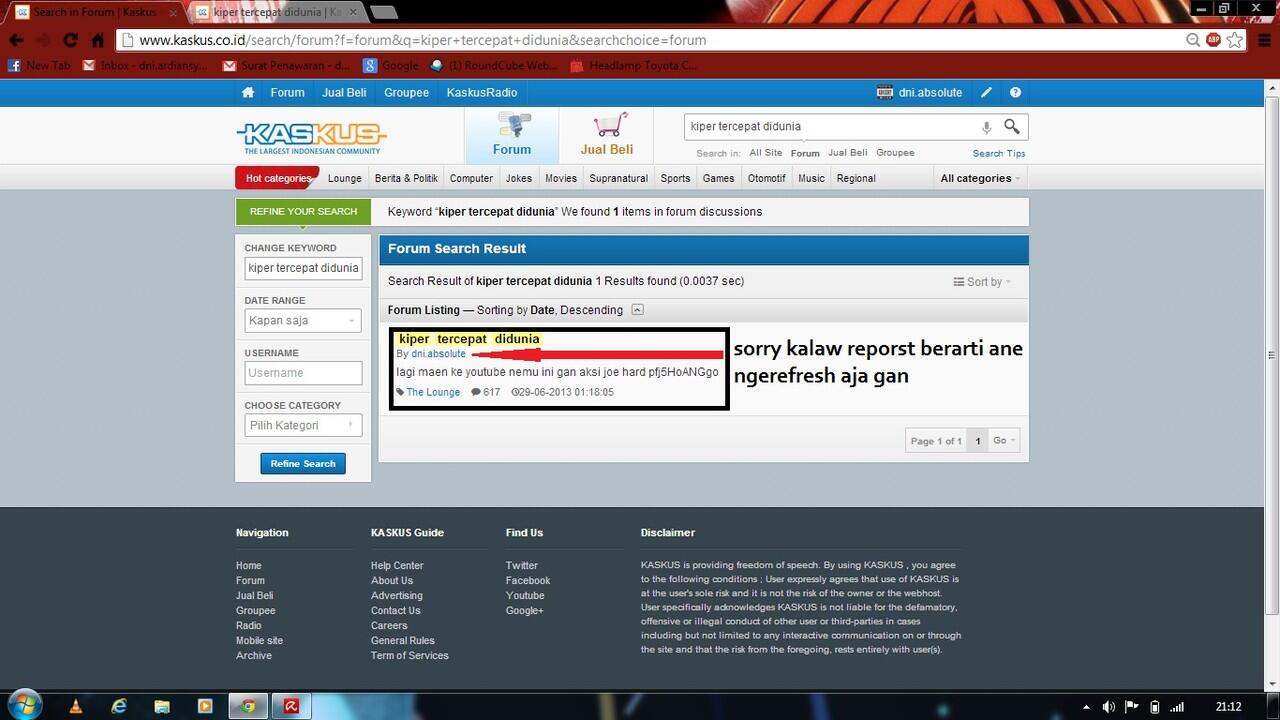The width and height of the screenshot is (1280, 720).
Task: Open the file explorer taskbar icon
Action: [162, 706]
